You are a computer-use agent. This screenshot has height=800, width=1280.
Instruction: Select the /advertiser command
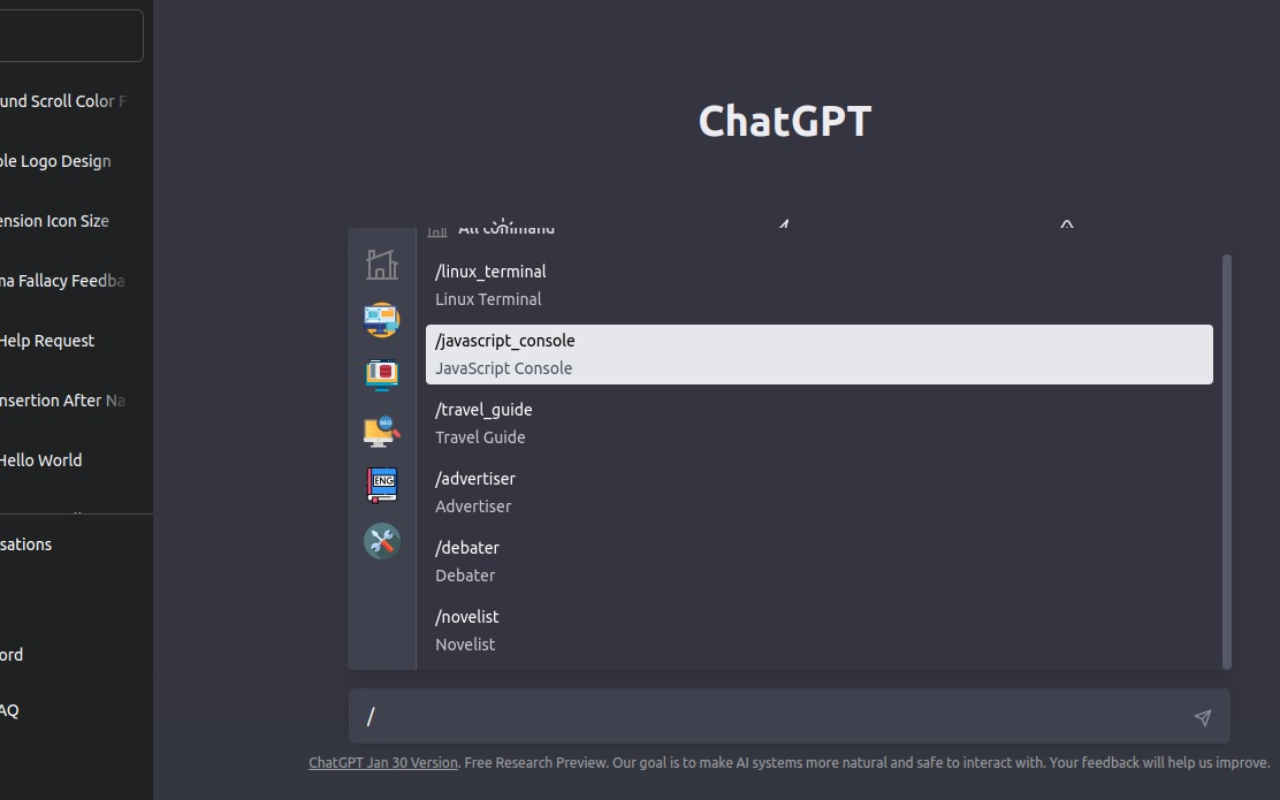(819, 492)
